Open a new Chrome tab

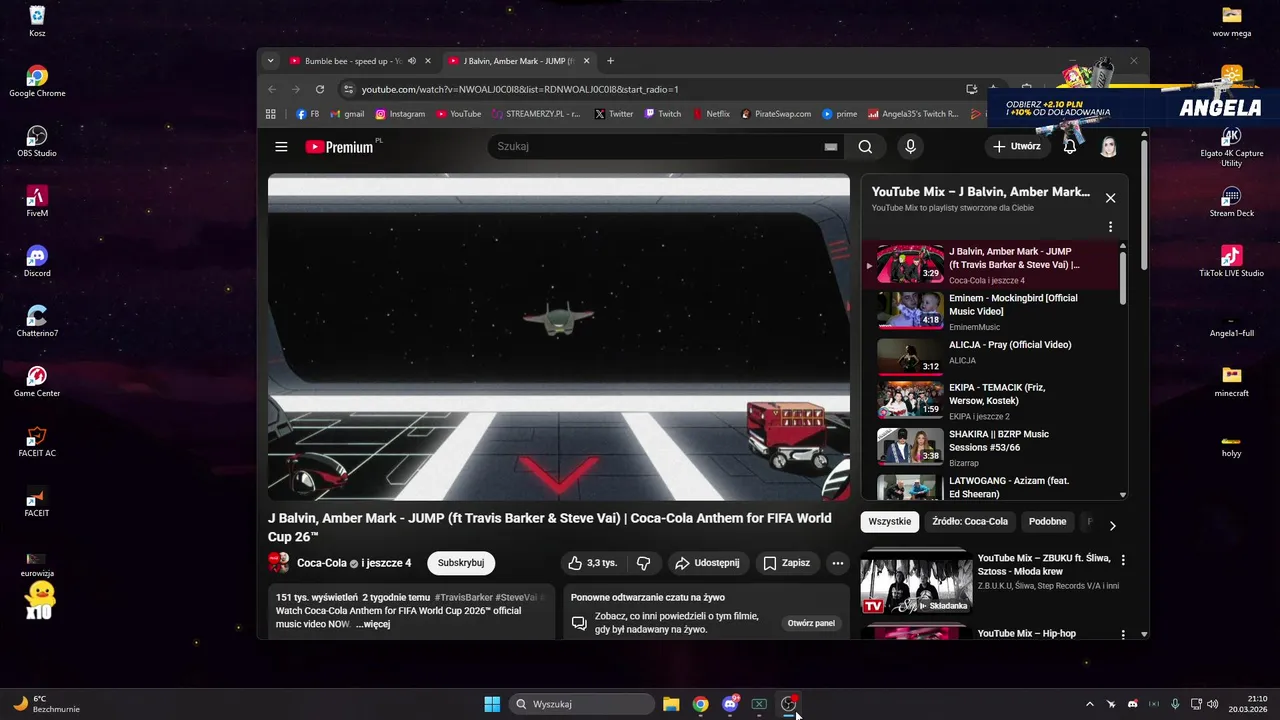[611, 61]
